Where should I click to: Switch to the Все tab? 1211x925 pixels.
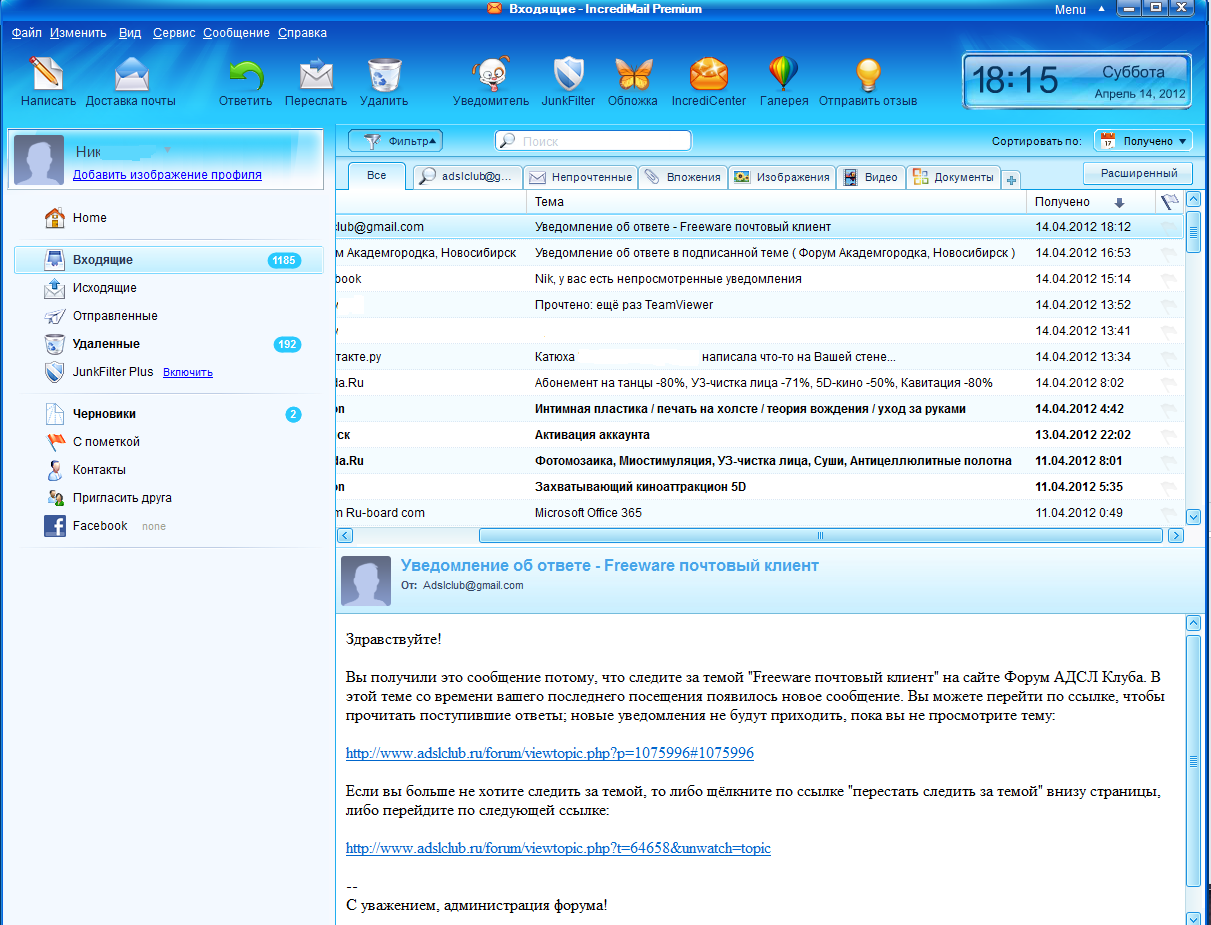click(x=376, y=176)
